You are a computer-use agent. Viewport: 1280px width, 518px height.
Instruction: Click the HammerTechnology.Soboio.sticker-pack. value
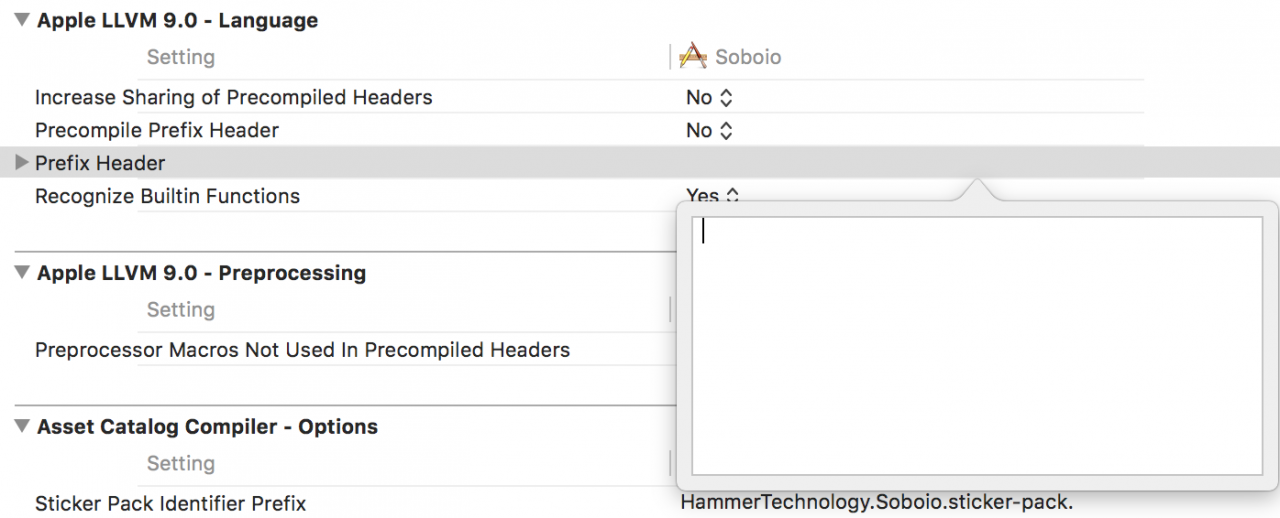tap(877, 503)
